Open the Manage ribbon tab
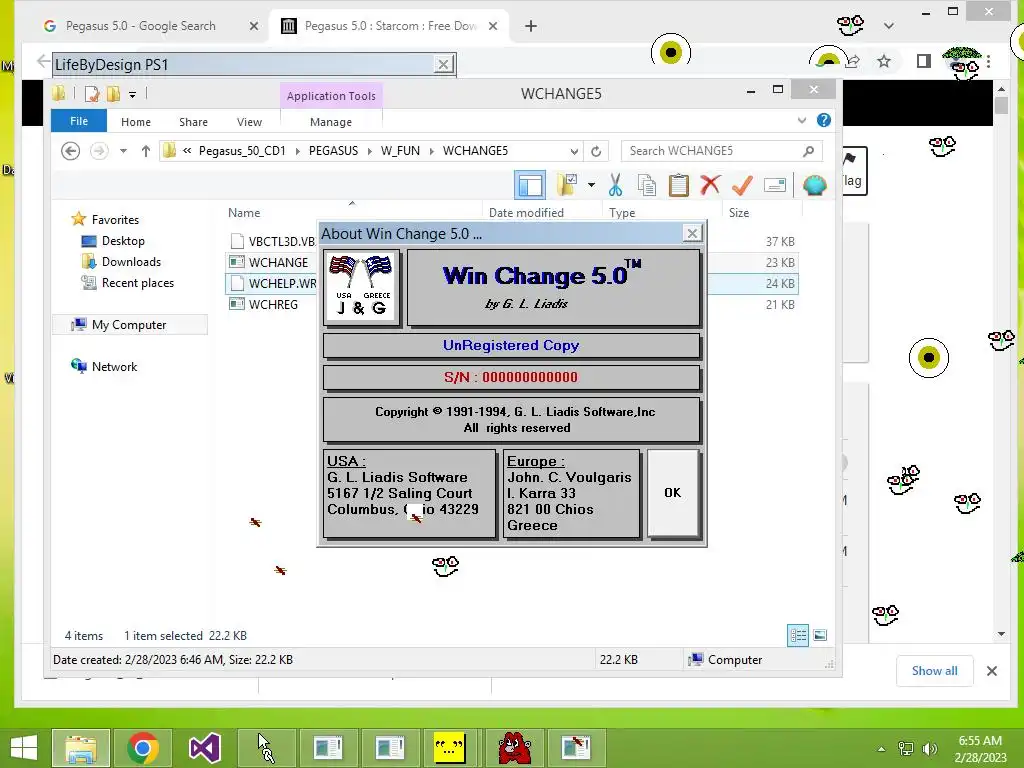1024x768 pixels. pyautogui.click(x=330, y=122)
